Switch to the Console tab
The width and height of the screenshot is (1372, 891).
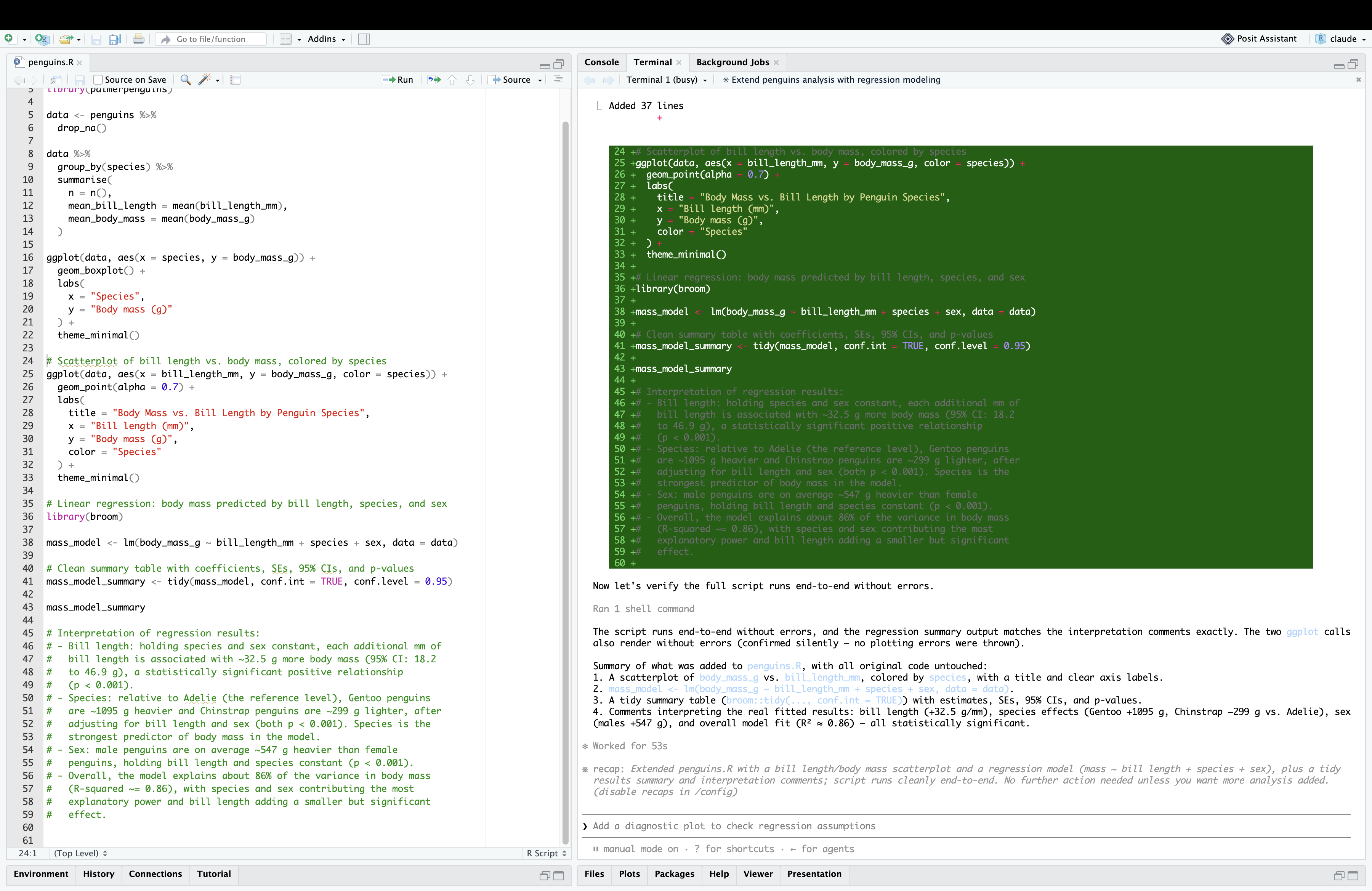coord(601,62)
